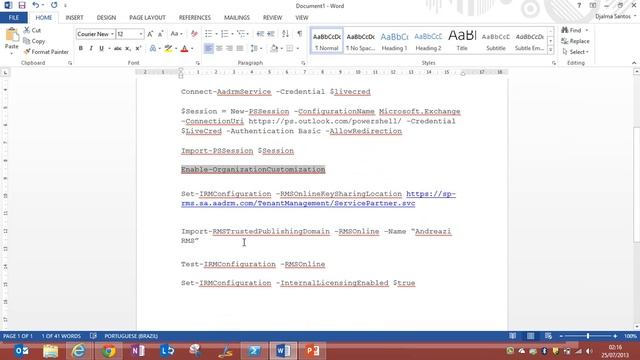Open Outlook from the taskbar
The width and height of the screenshot is (640, 360).
22,351
